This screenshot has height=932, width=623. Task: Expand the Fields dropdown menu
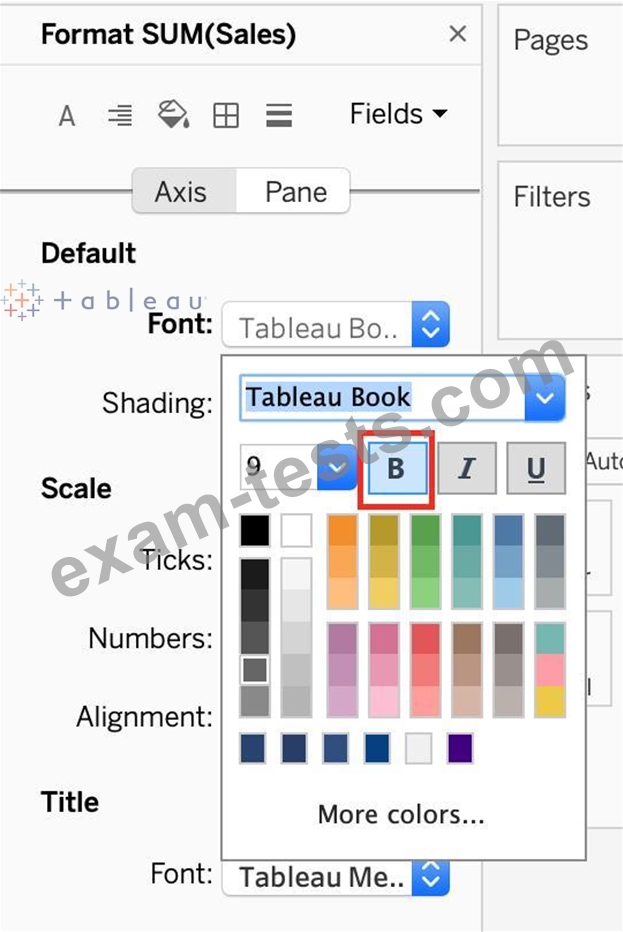coord(398,114)
